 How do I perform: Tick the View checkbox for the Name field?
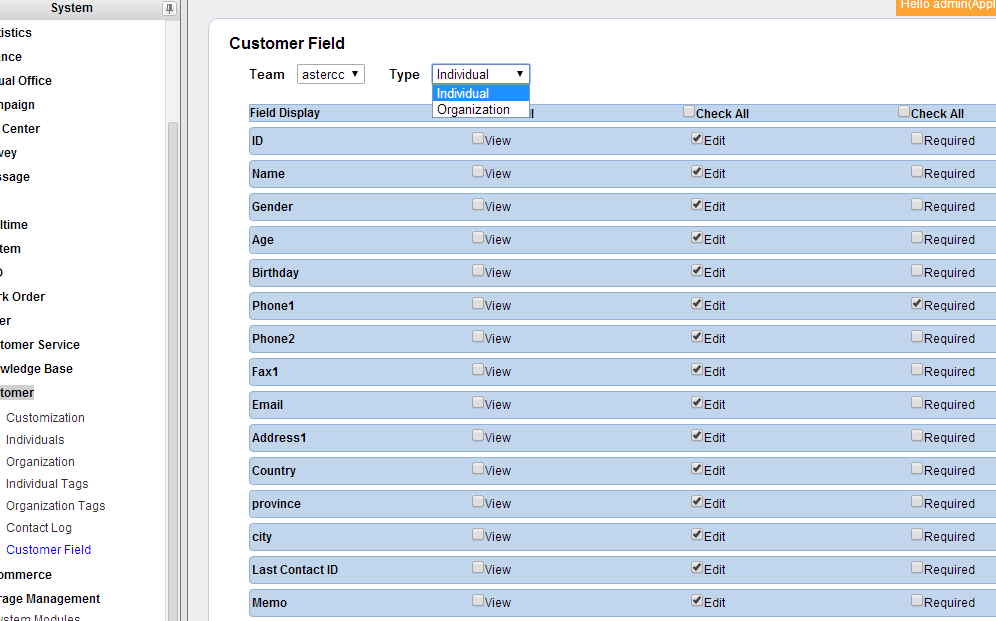click(x=478, y=172)
